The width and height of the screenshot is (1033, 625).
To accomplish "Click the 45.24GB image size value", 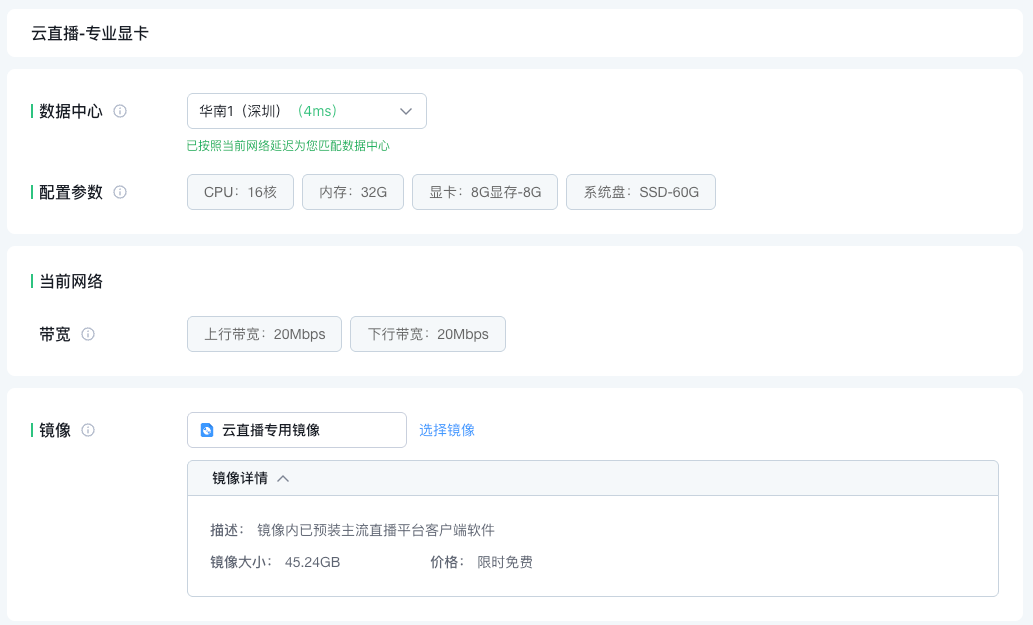I will [x=312, y=562].
